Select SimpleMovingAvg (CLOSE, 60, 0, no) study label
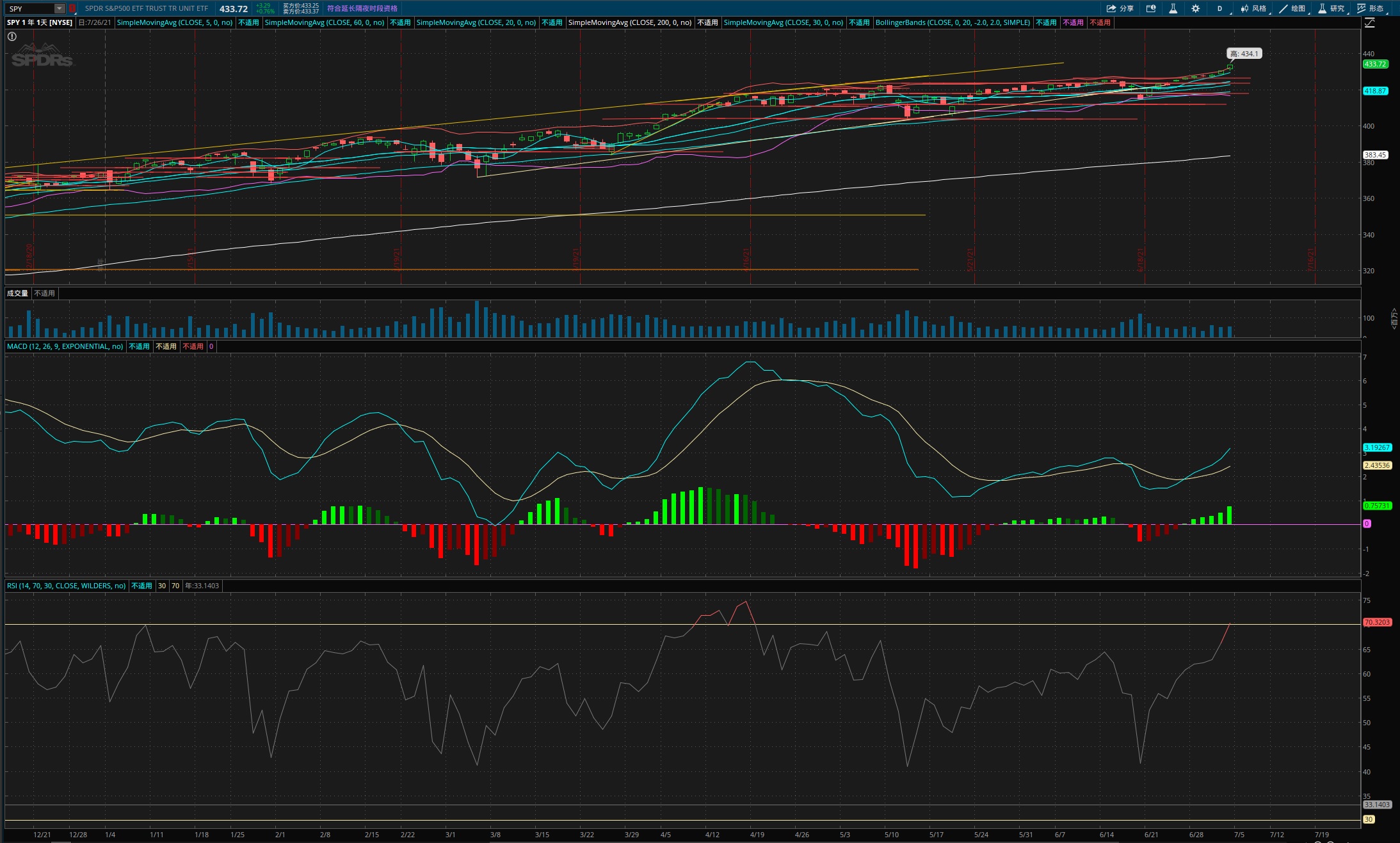1400x843 pixels. pos(325,22)
